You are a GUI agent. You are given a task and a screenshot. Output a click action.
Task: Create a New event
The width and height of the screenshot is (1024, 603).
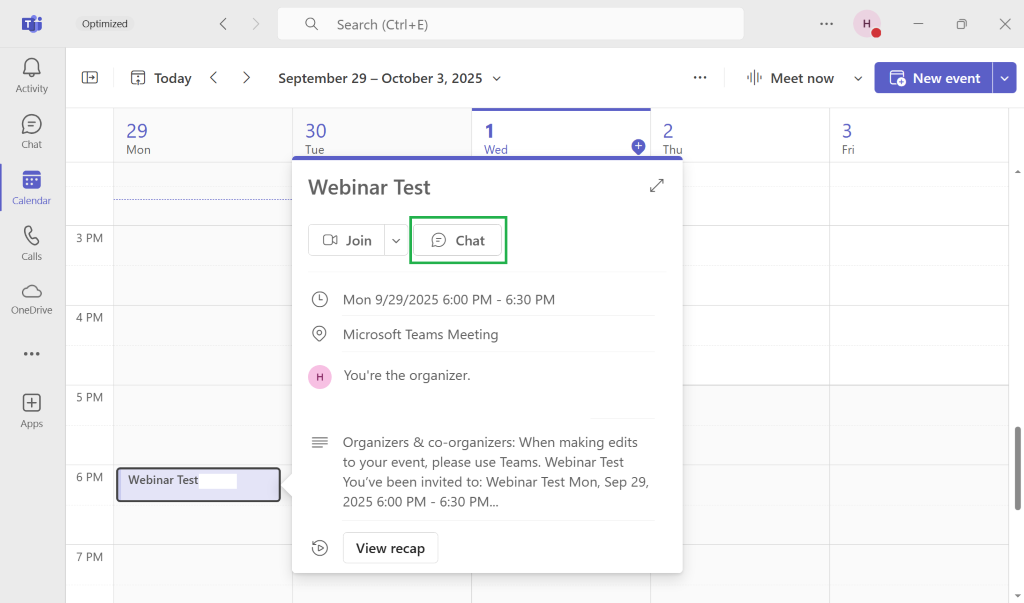click(x=934, y=78)
